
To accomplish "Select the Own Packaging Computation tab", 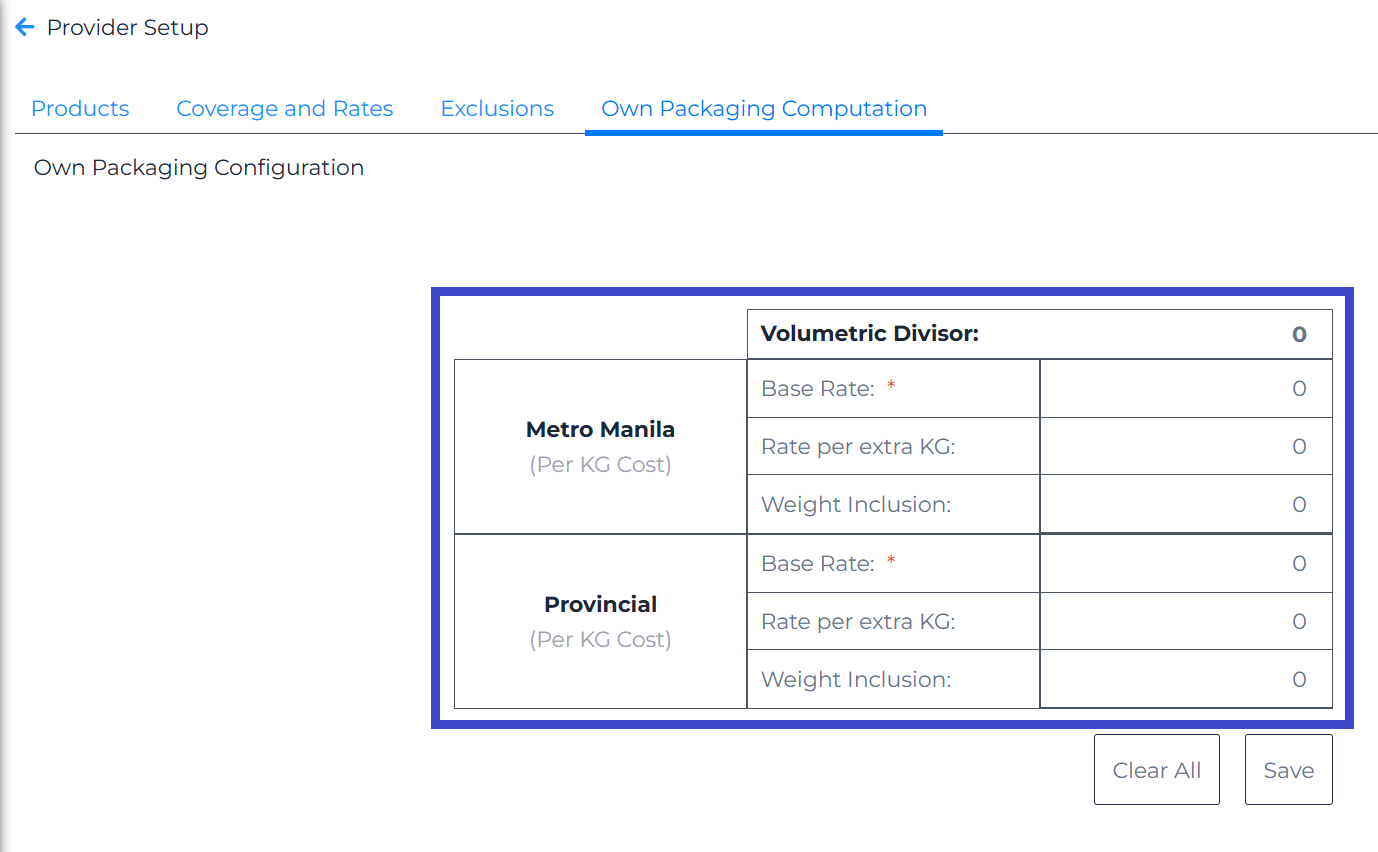I will point(764,109).
